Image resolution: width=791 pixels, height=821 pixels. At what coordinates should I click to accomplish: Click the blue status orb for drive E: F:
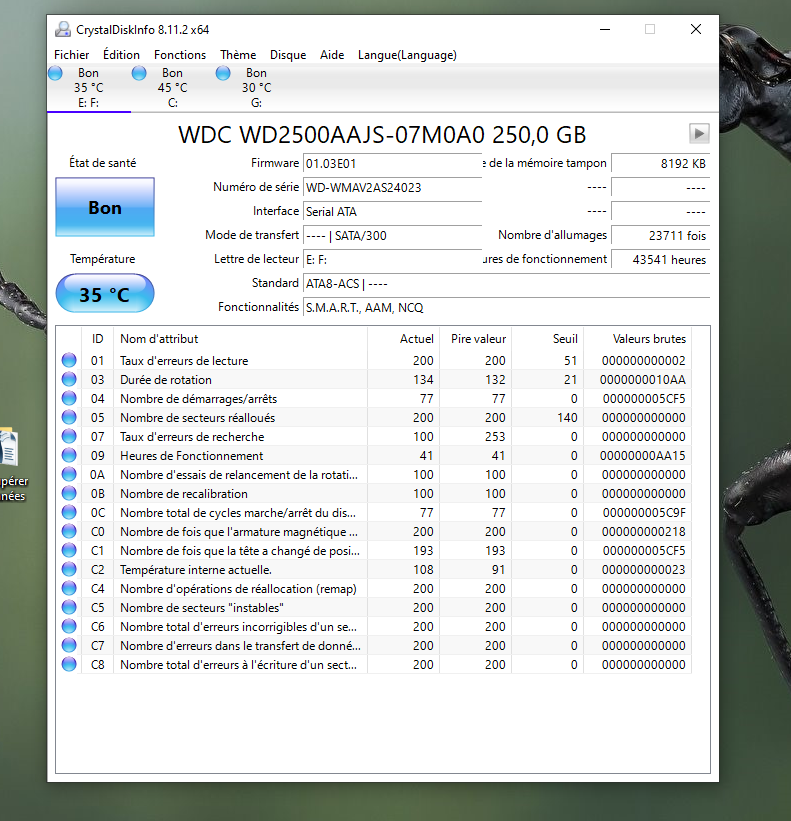pyautogui.click(x=55, y=73)
